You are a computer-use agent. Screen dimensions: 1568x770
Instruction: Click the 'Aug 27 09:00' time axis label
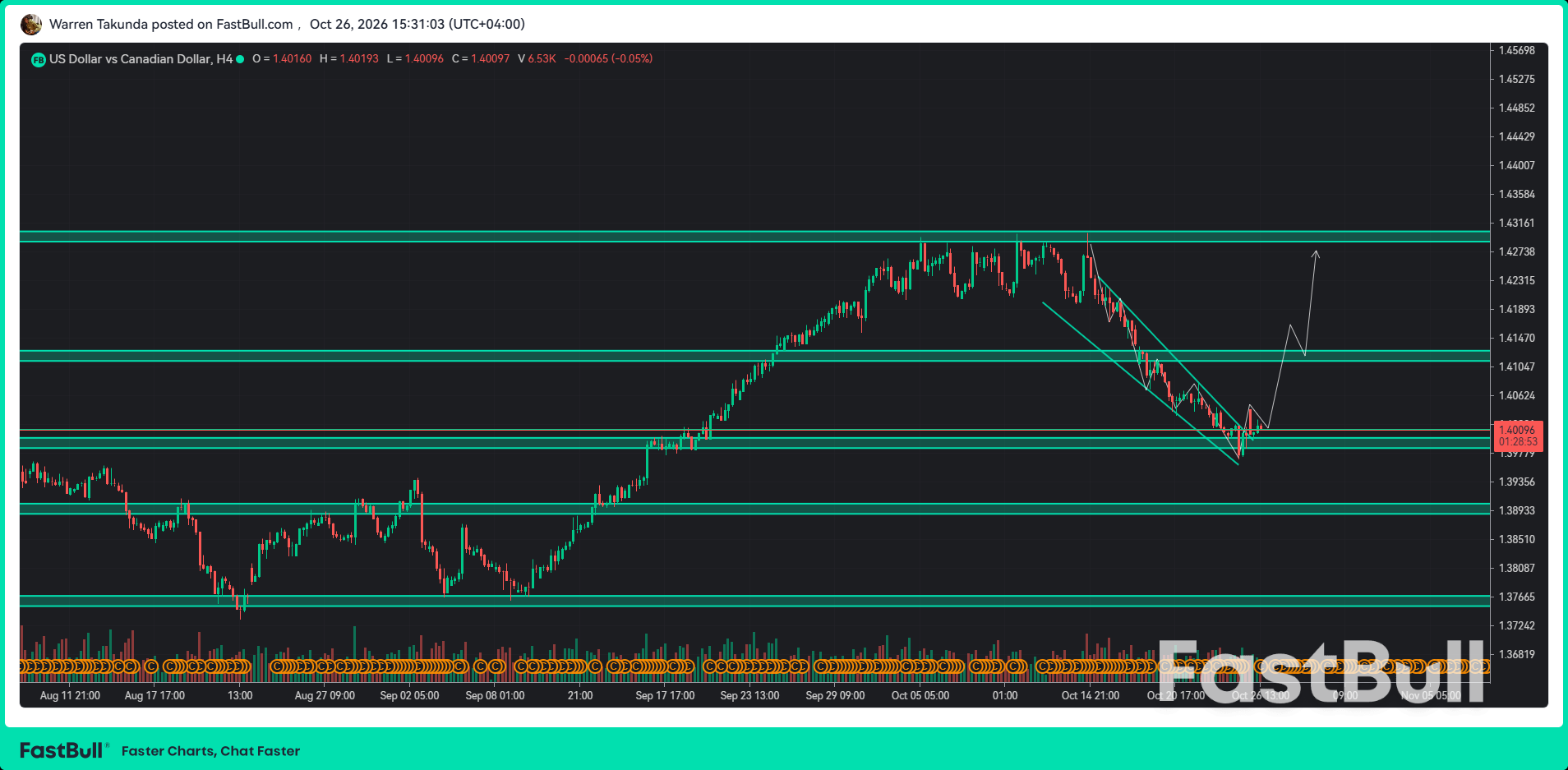(325, 696)
